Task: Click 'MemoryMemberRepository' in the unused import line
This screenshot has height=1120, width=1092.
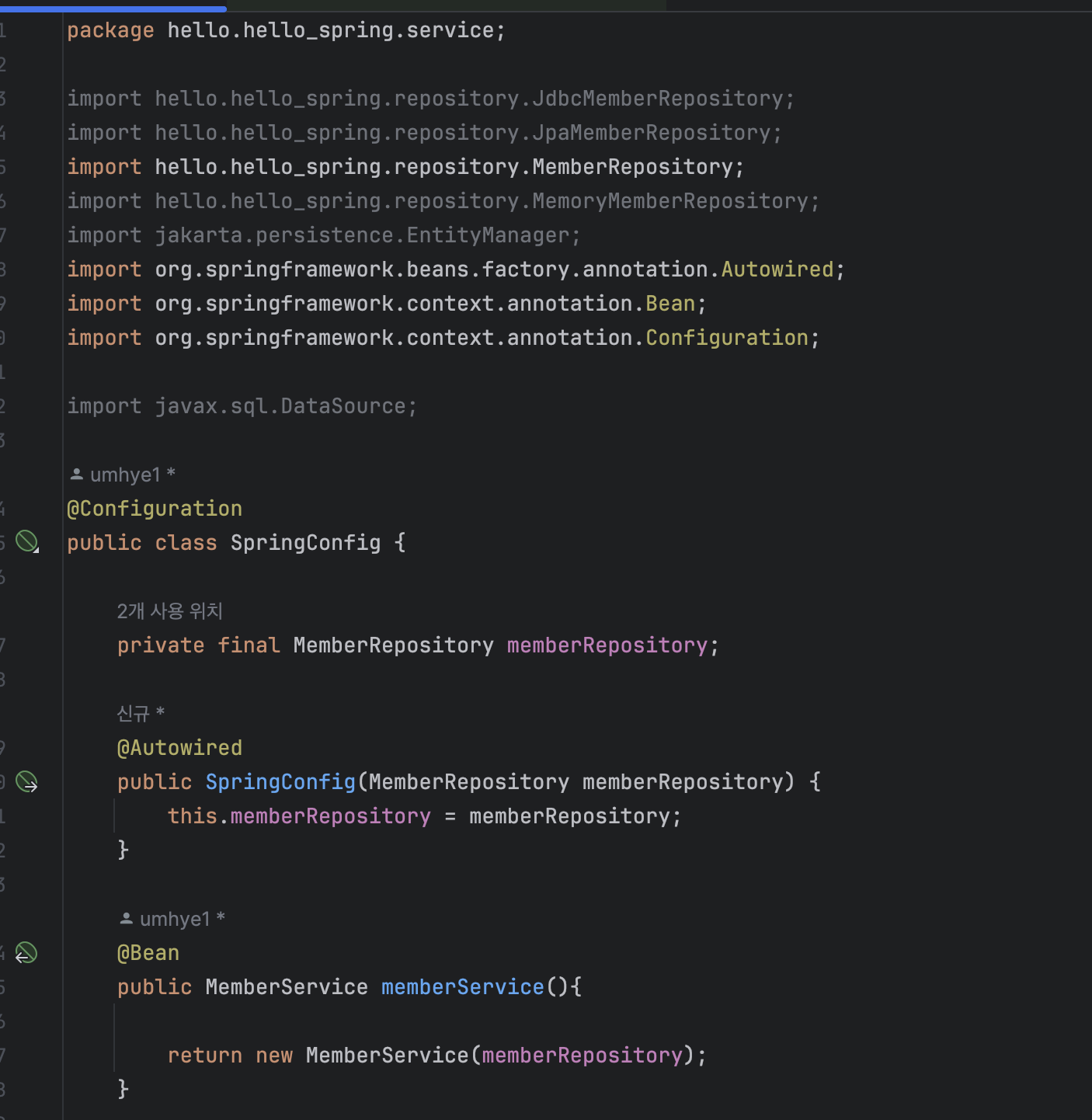Action: click(x=670, y=201)
